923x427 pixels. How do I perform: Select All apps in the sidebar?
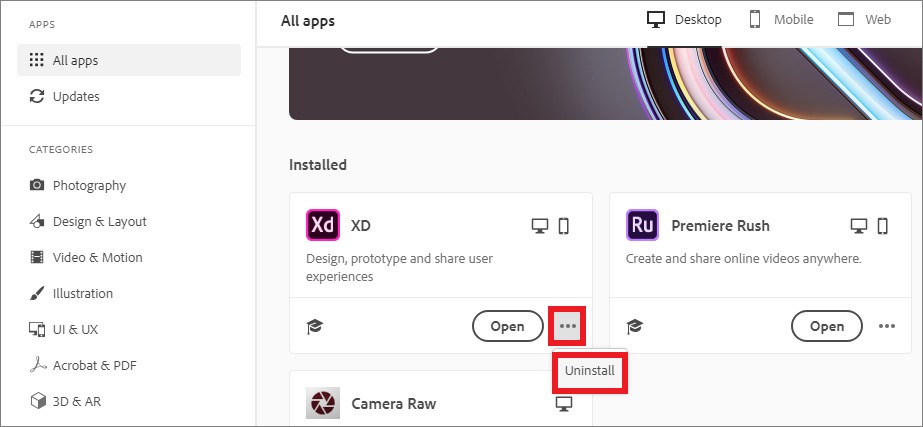coord(129,60)
